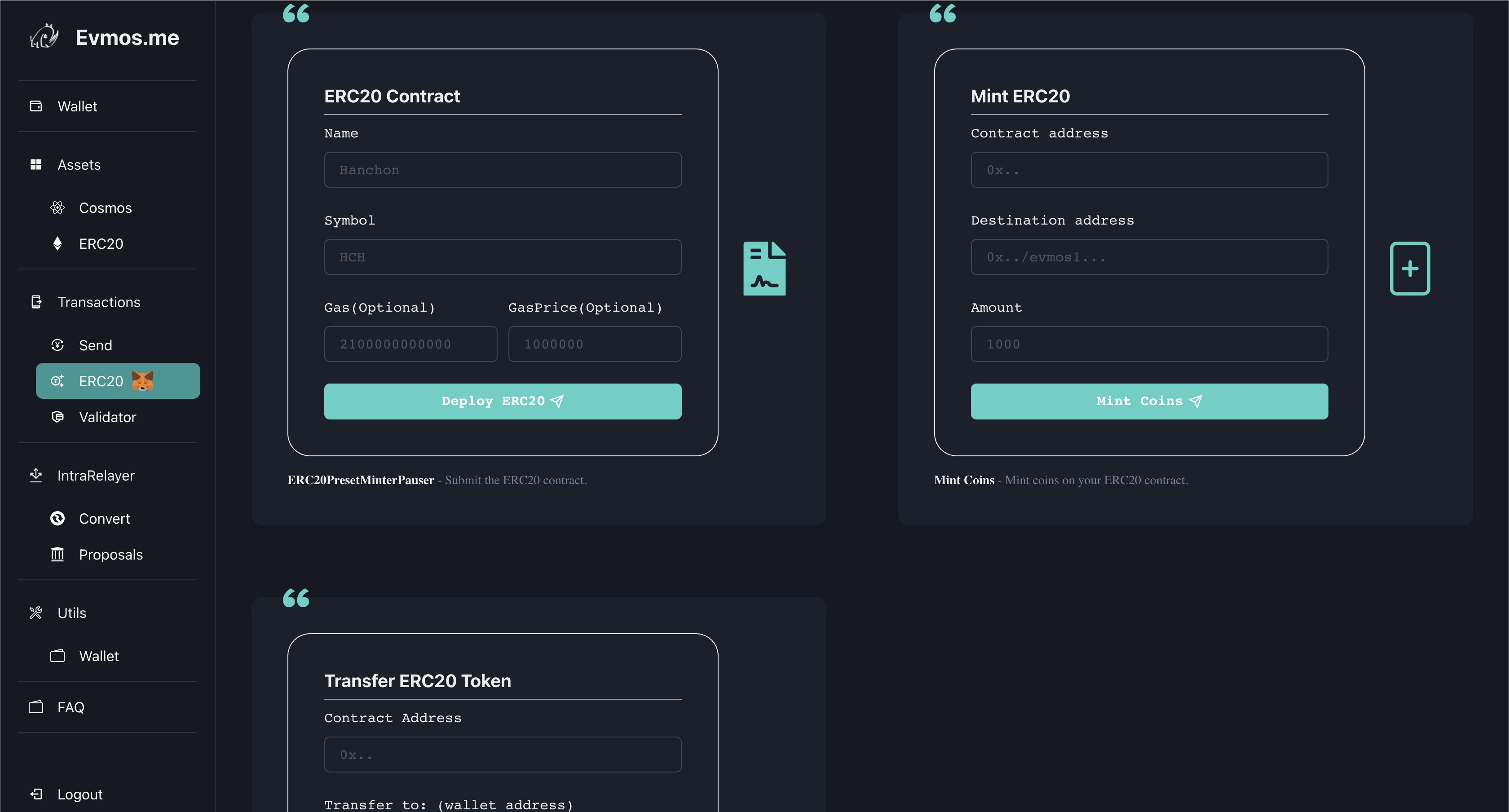Open the Validator transactions page
The width and height of the screenshot is (1509, 812).
tap(107, 417)
